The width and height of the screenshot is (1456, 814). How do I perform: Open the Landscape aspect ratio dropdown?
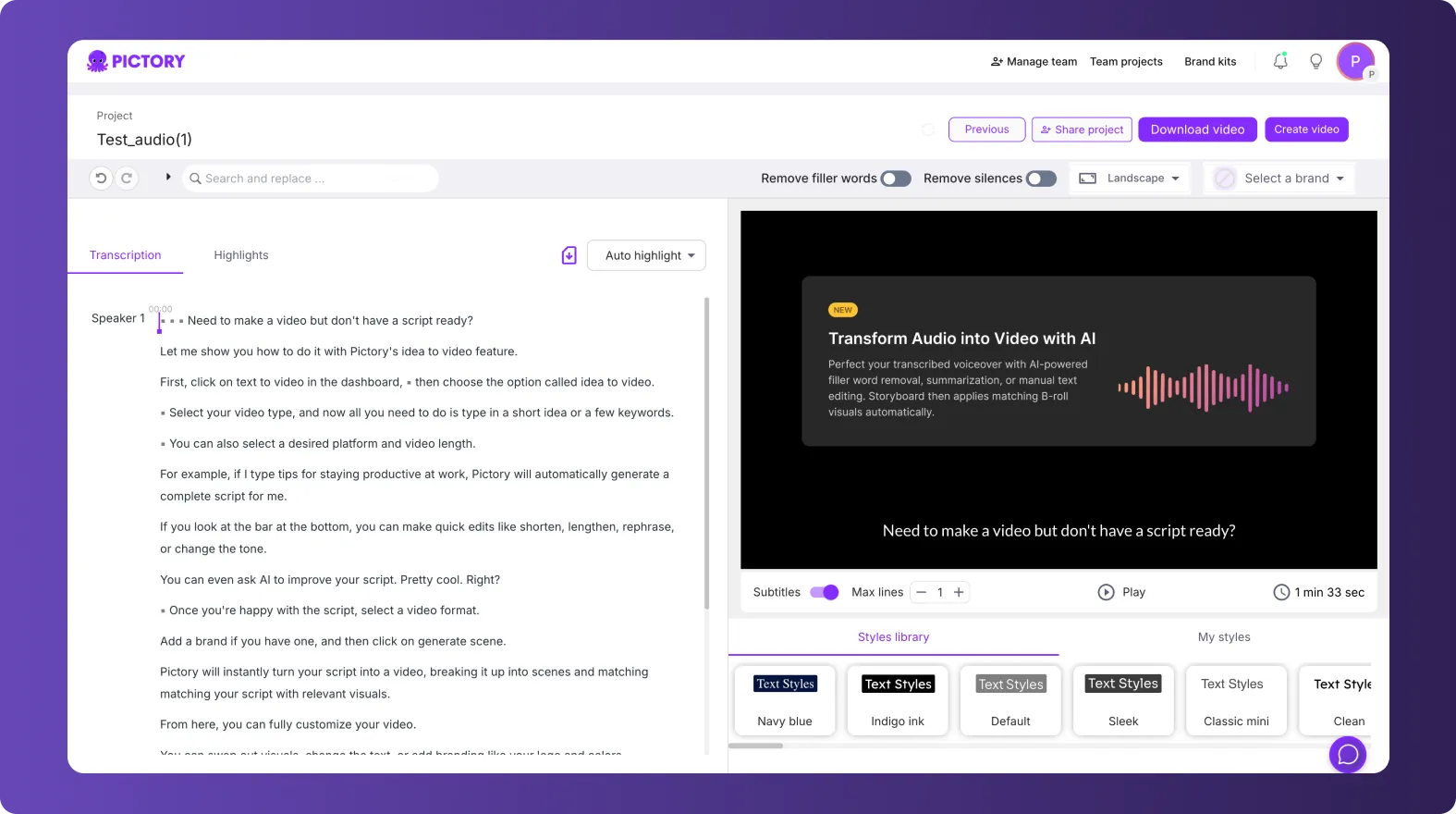1130,179
